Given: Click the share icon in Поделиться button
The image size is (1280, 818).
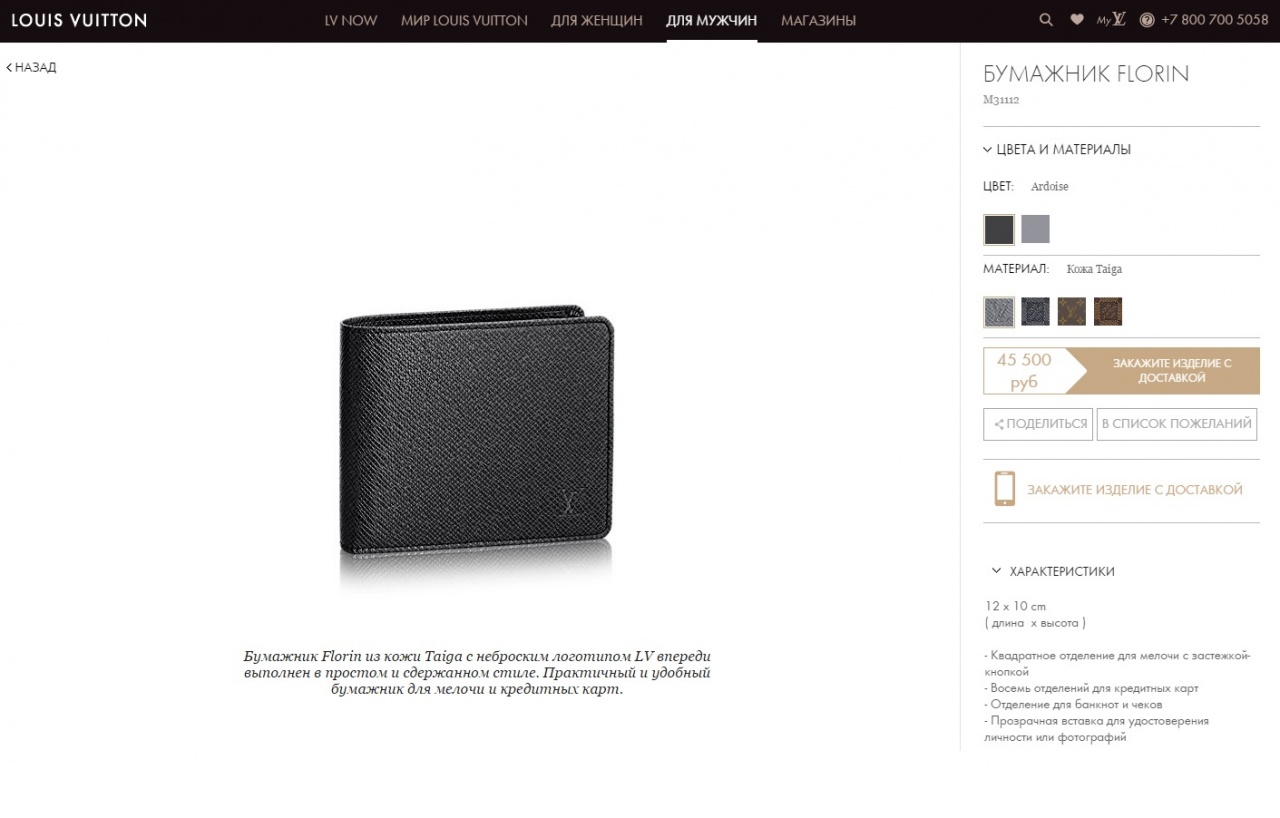Looking at the screenshot, I should (x=998, y=424).
